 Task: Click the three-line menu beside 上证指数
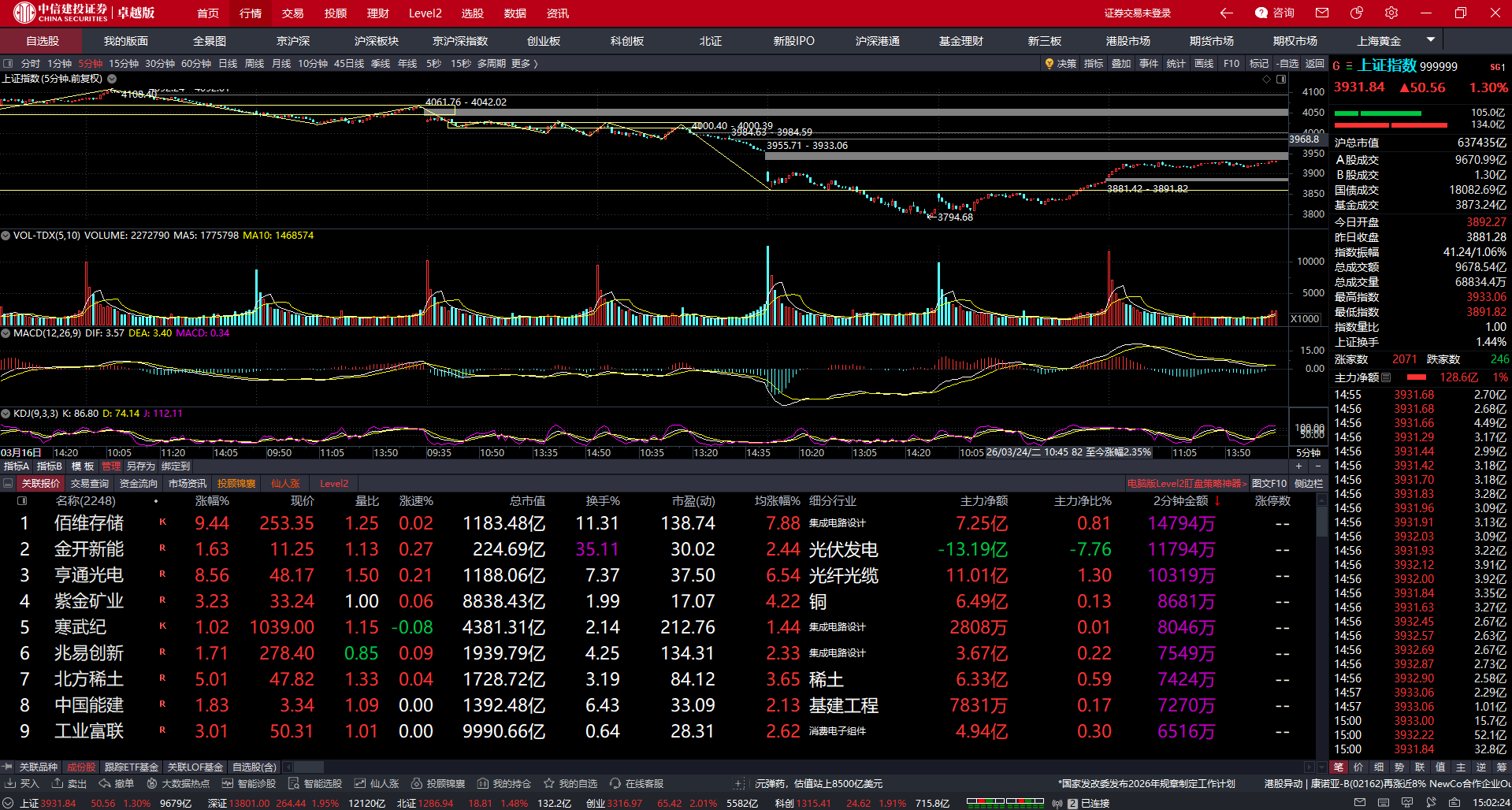(1349, 66)
